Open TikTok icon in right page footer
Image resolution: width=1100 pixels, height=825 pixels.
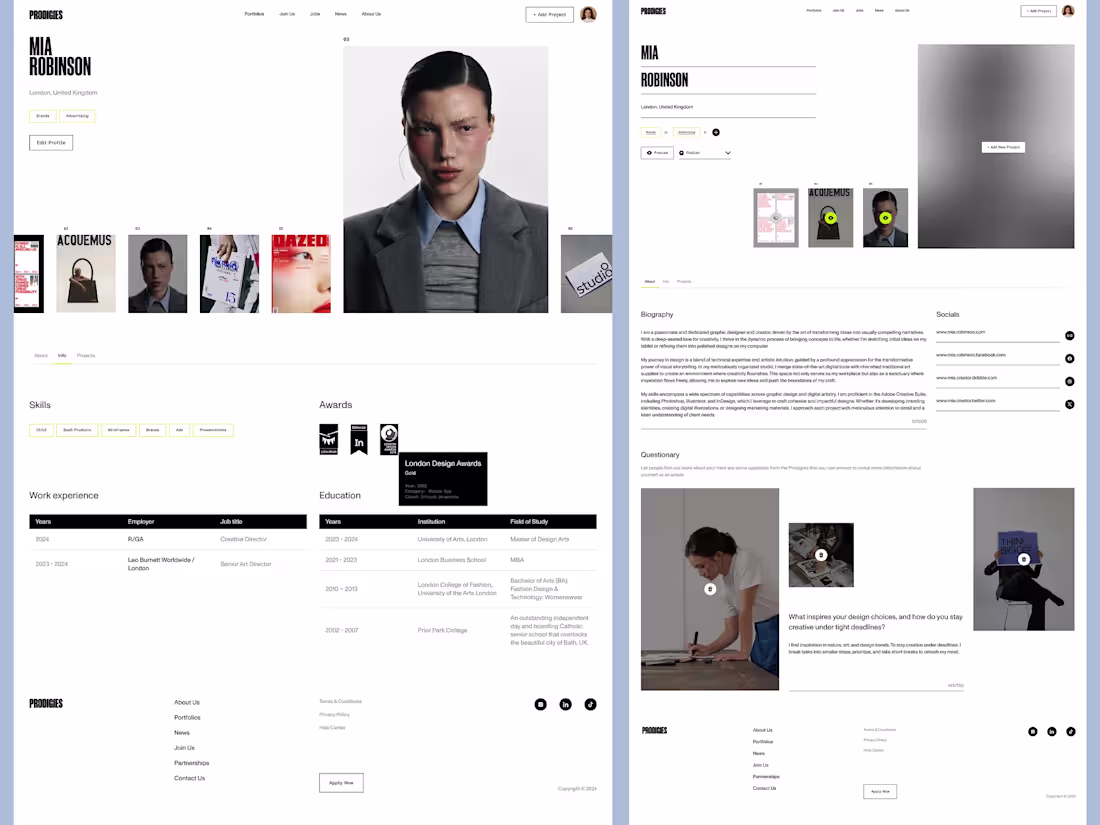coord(1071,732)
